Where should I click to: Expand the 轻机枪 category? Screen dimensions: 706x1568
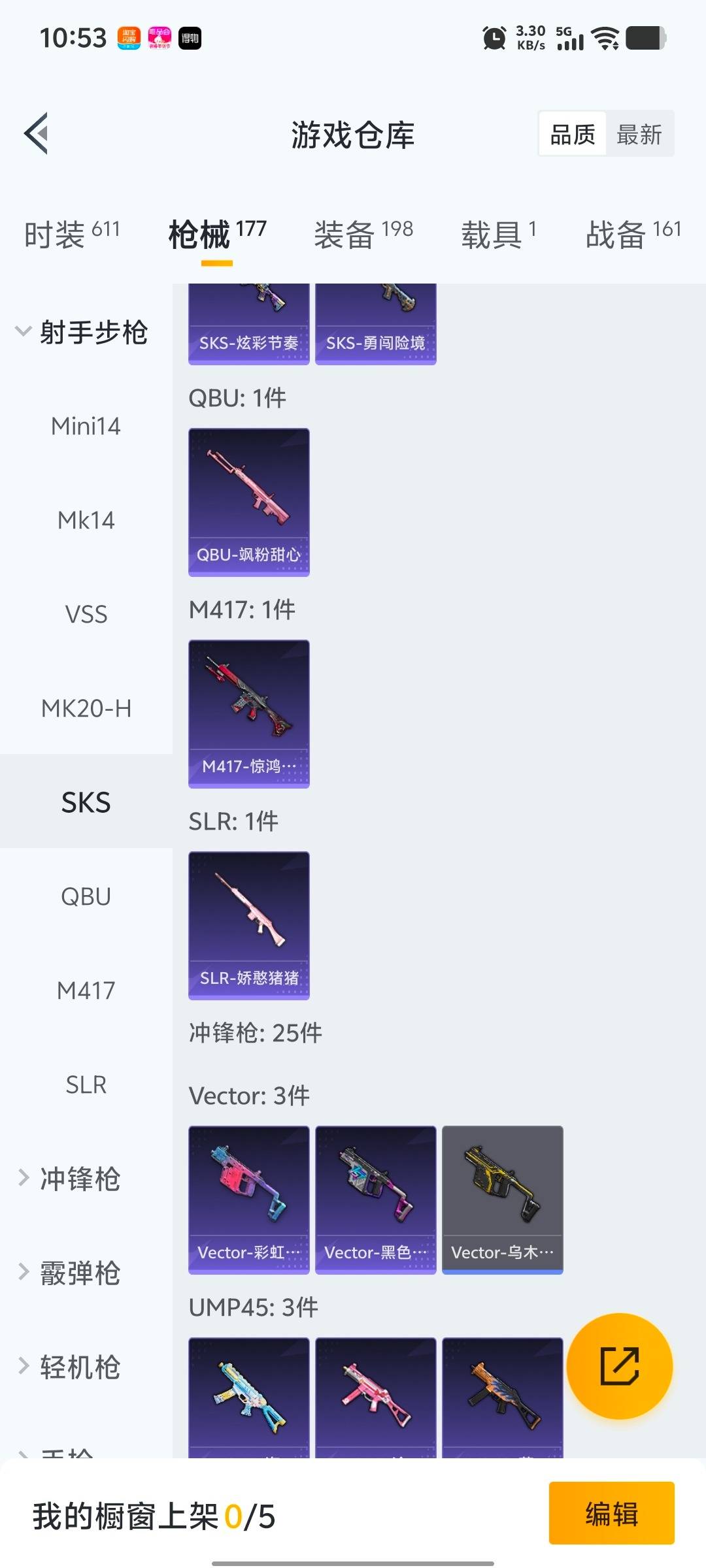[x=69, y=1367]
